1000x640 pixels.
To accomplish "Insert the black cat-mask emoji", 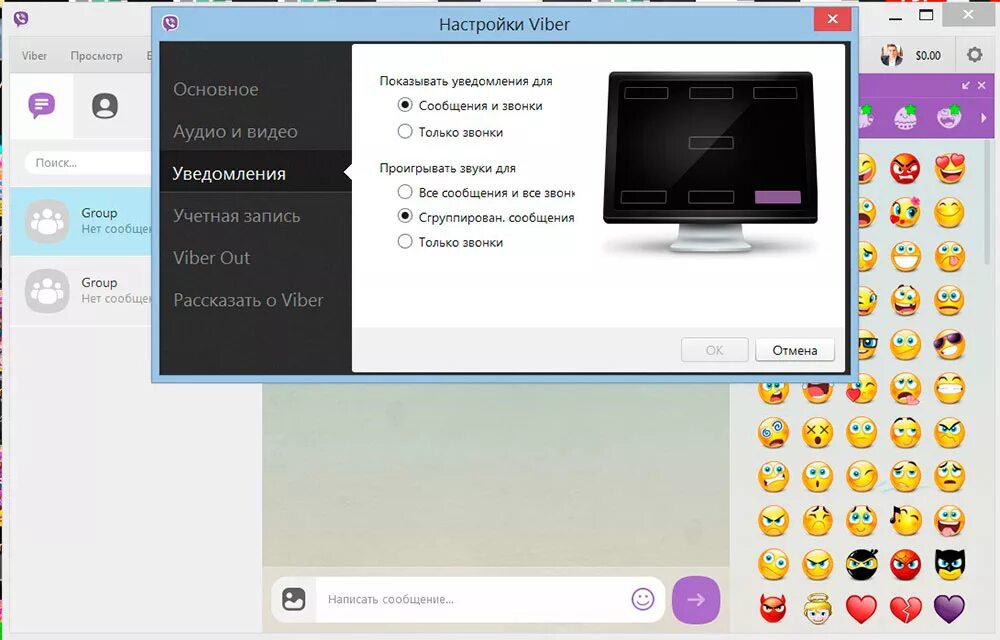I will click(950, 565).
